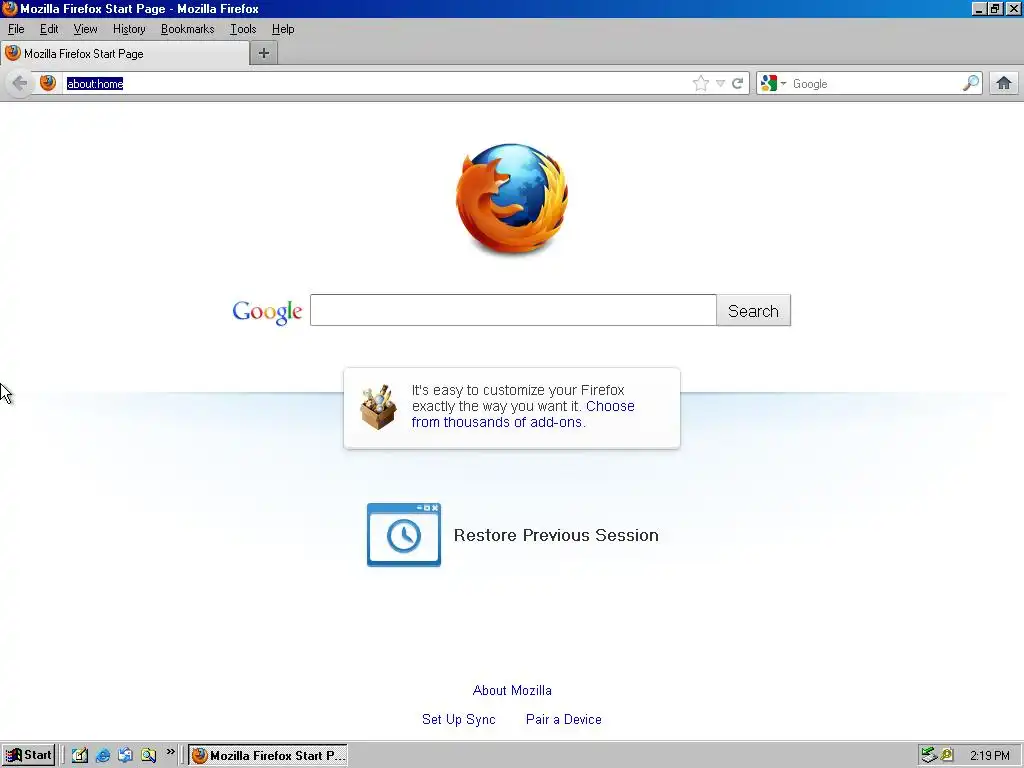Viewport: 1024px width, 768px height.
Task: Open the Edit menu
Action: [x=49, y=29]
